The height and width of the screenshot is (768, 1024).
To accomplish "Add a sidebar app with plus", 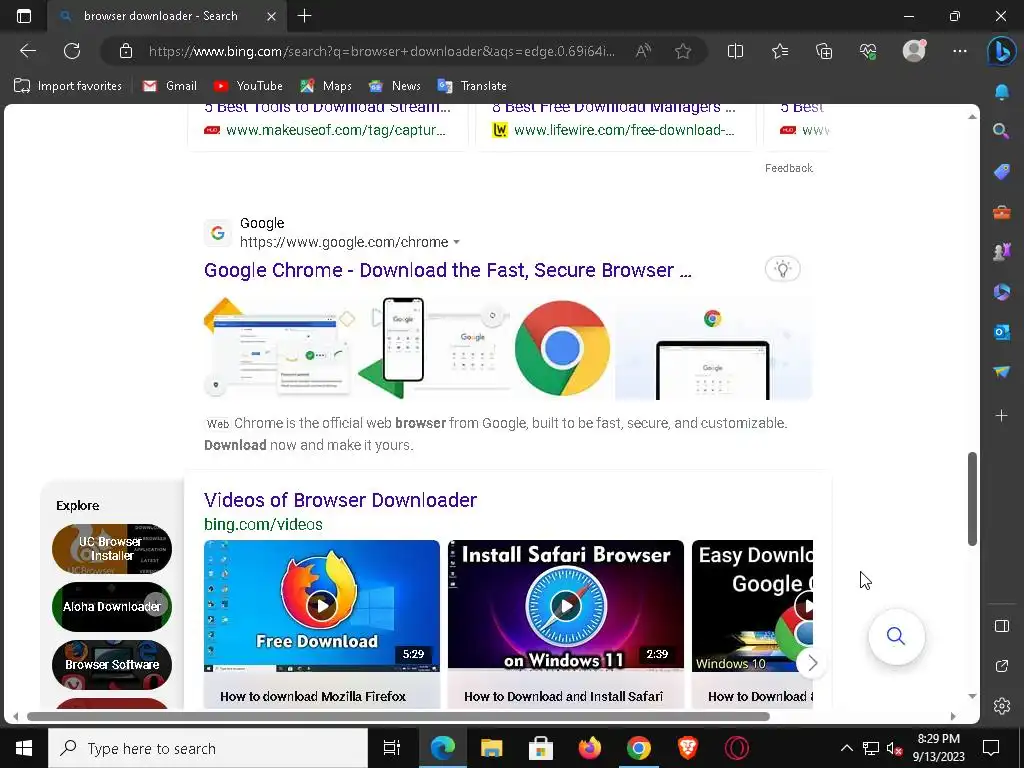I will (1001, 415).
